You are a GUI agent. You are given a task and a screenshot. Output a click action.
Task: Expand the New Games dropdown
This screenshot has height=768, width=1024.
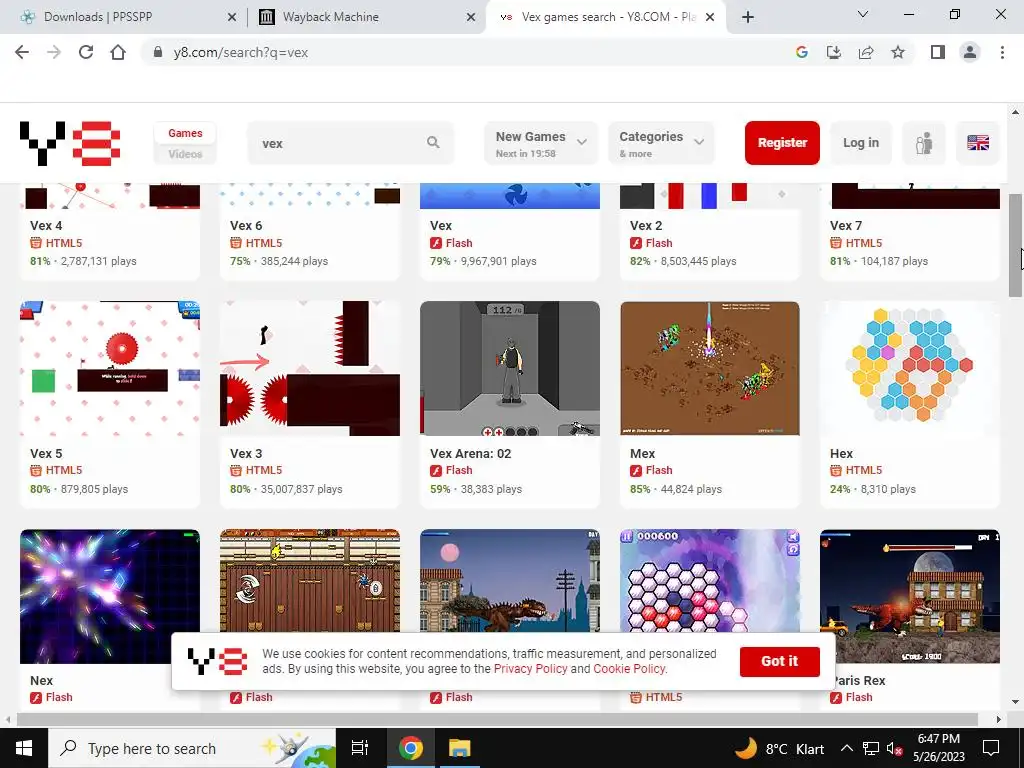pos(541,142)
